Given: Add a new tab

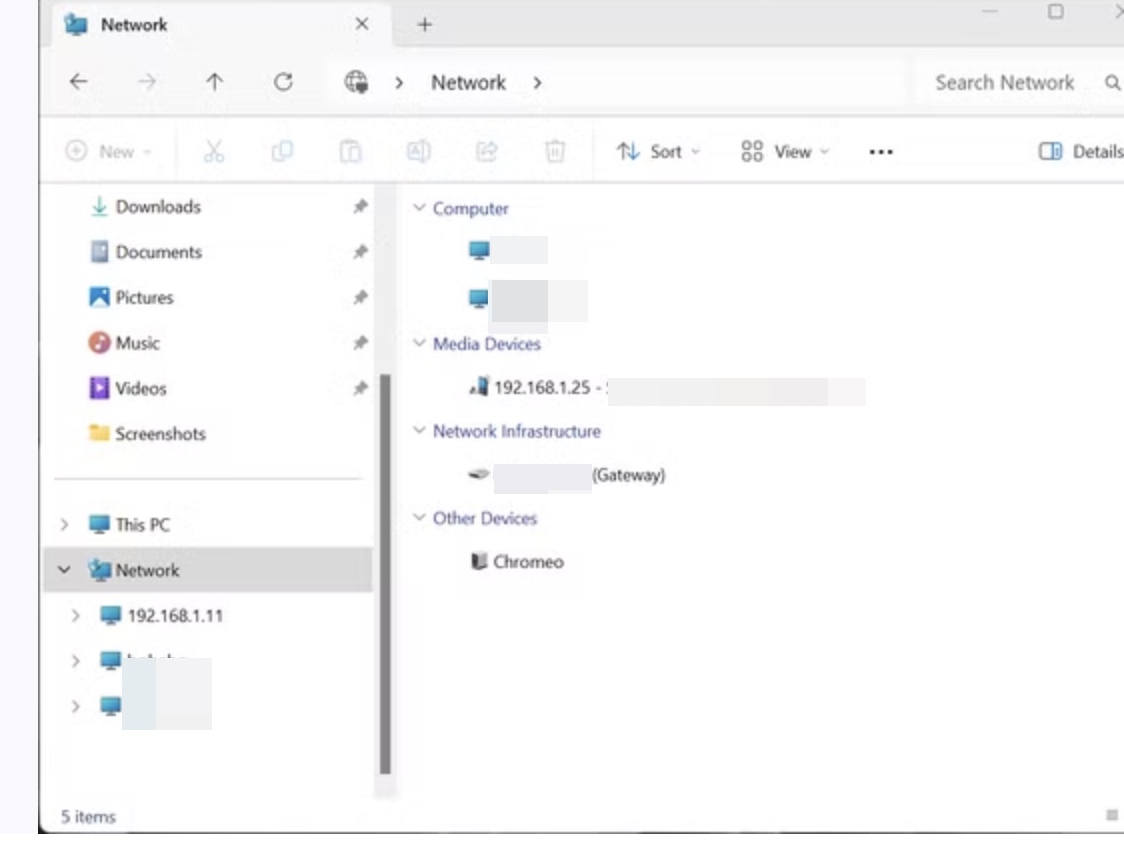Looking at the screenshot, I should (424, 24).
